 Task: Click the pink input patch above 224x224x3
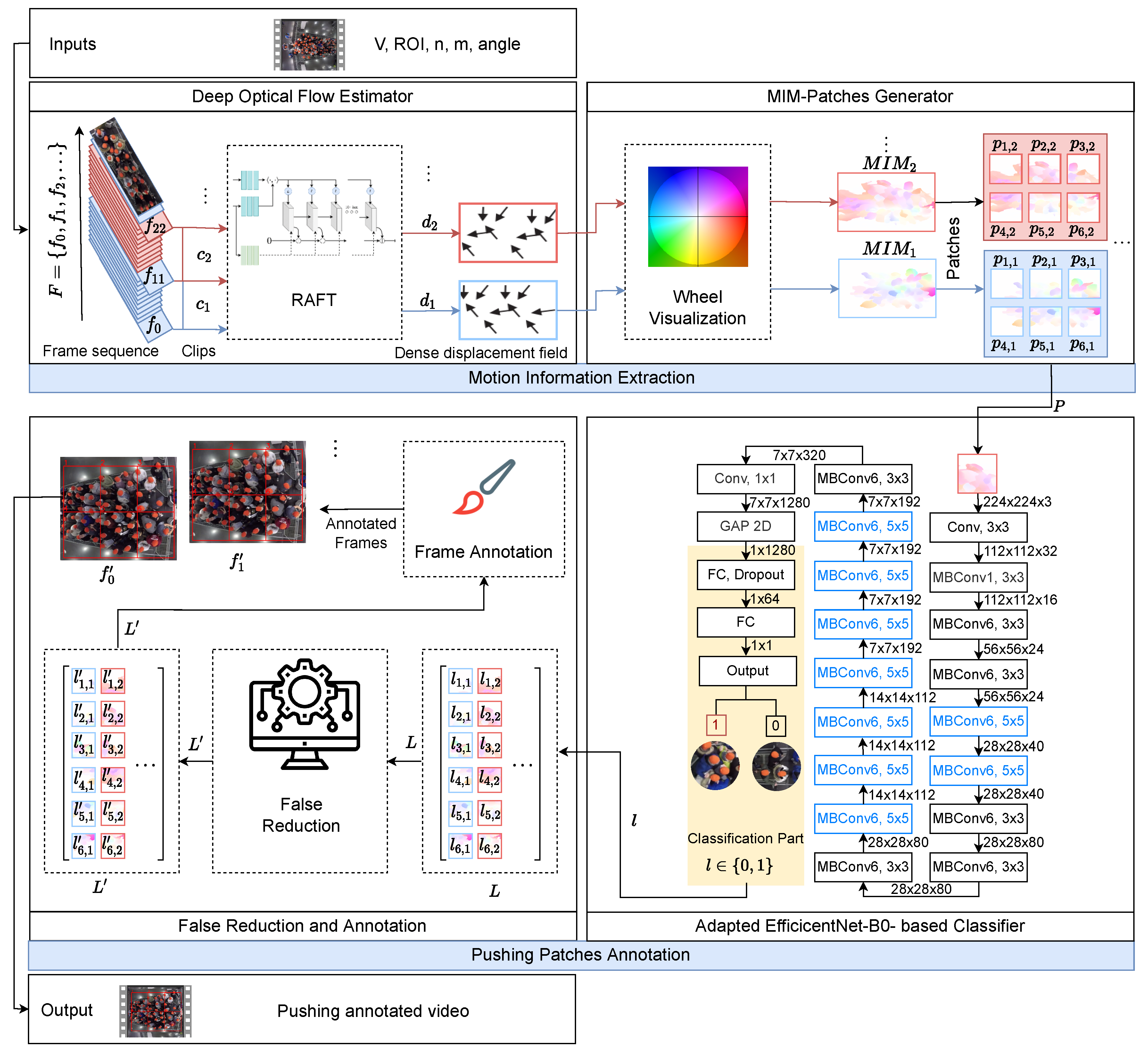977,474
